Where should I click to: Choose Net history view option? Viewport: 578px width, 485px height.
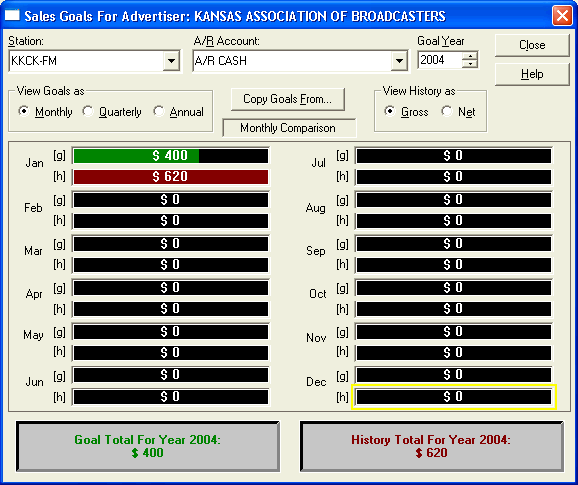[447, 111]
